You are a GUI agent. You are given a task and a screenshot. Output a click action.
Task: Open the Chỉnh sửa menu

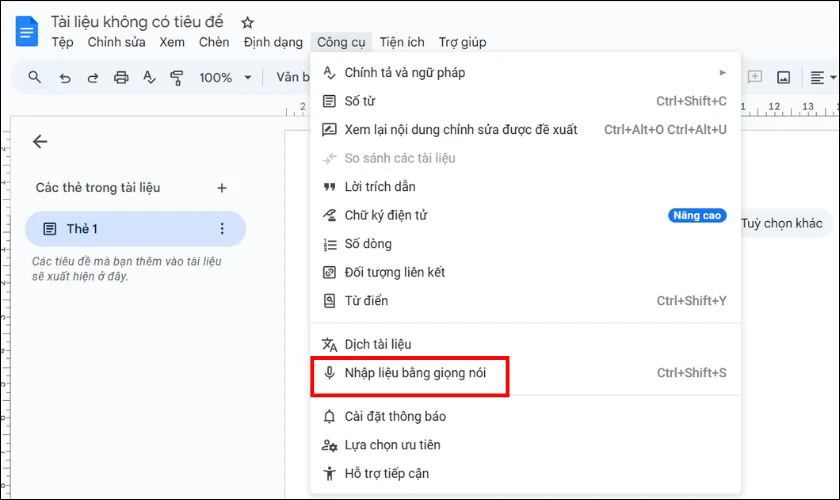116,42
